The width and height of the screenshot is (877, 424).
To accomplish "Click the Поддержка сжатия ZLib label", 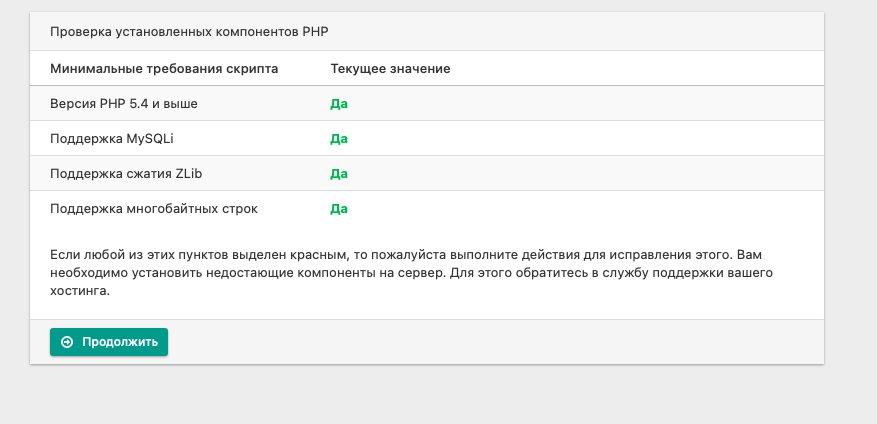I will 126,174.
